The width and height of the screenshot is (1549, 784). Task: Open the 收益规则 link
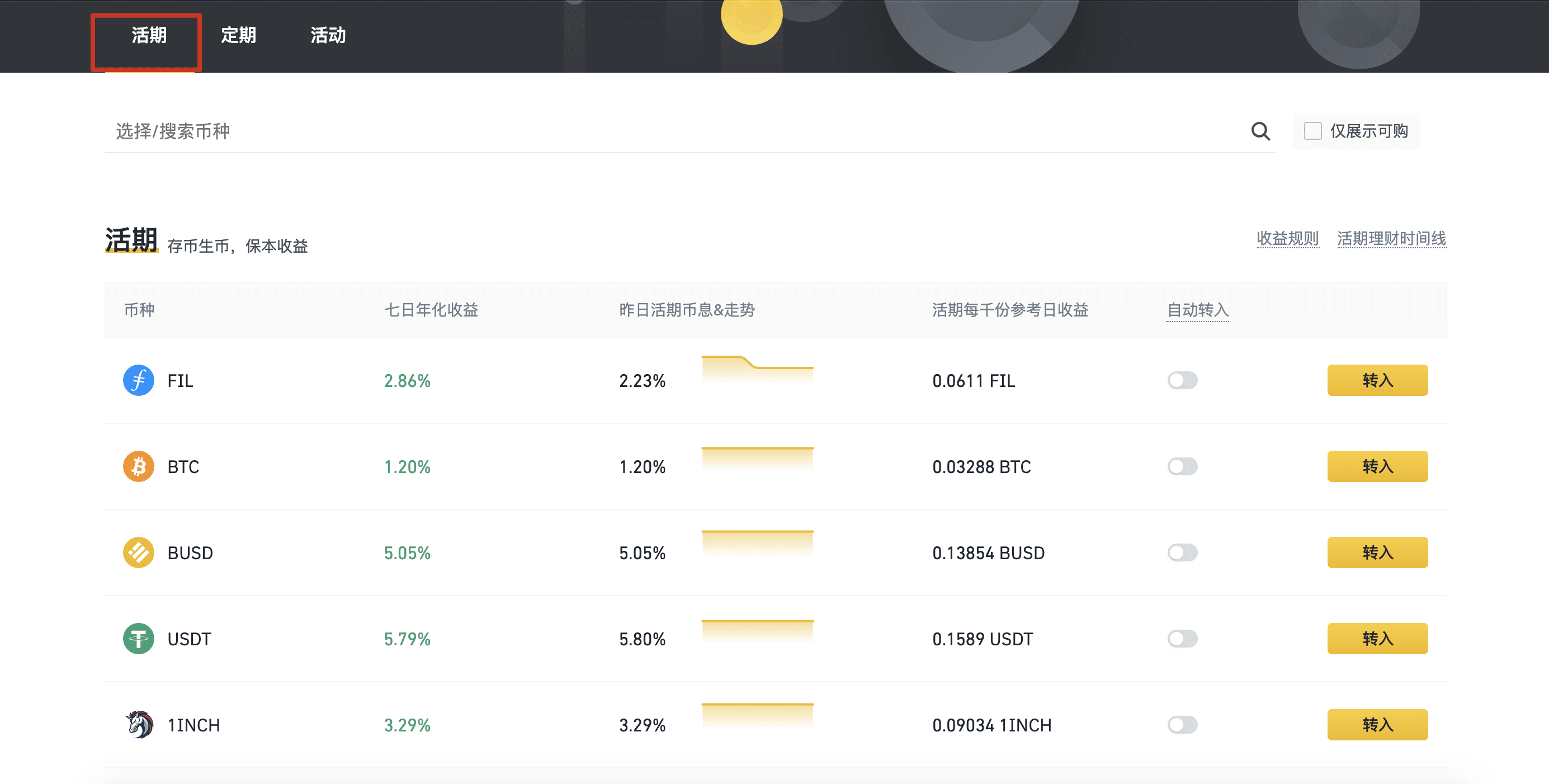coord(1287,239)
